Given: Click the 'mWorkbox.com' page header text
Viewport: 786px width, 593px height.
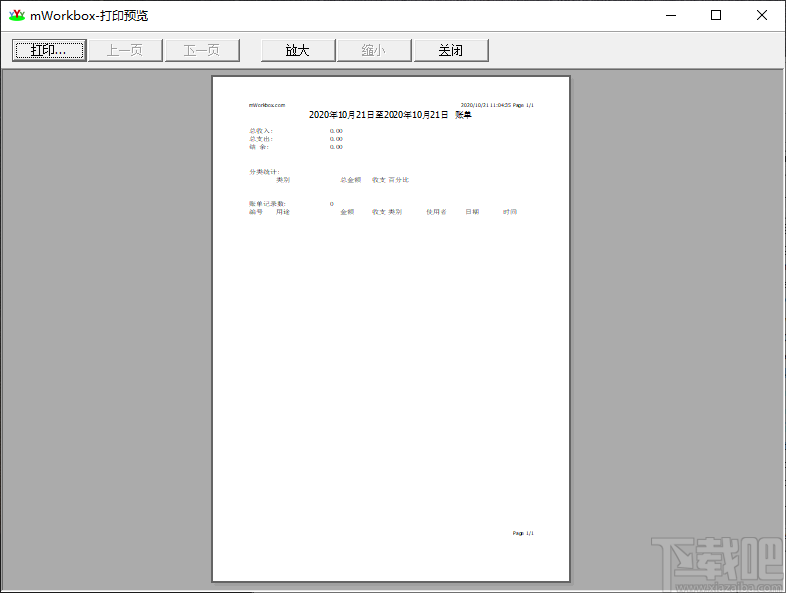Looking at the screenshot, I should [267, 105].
